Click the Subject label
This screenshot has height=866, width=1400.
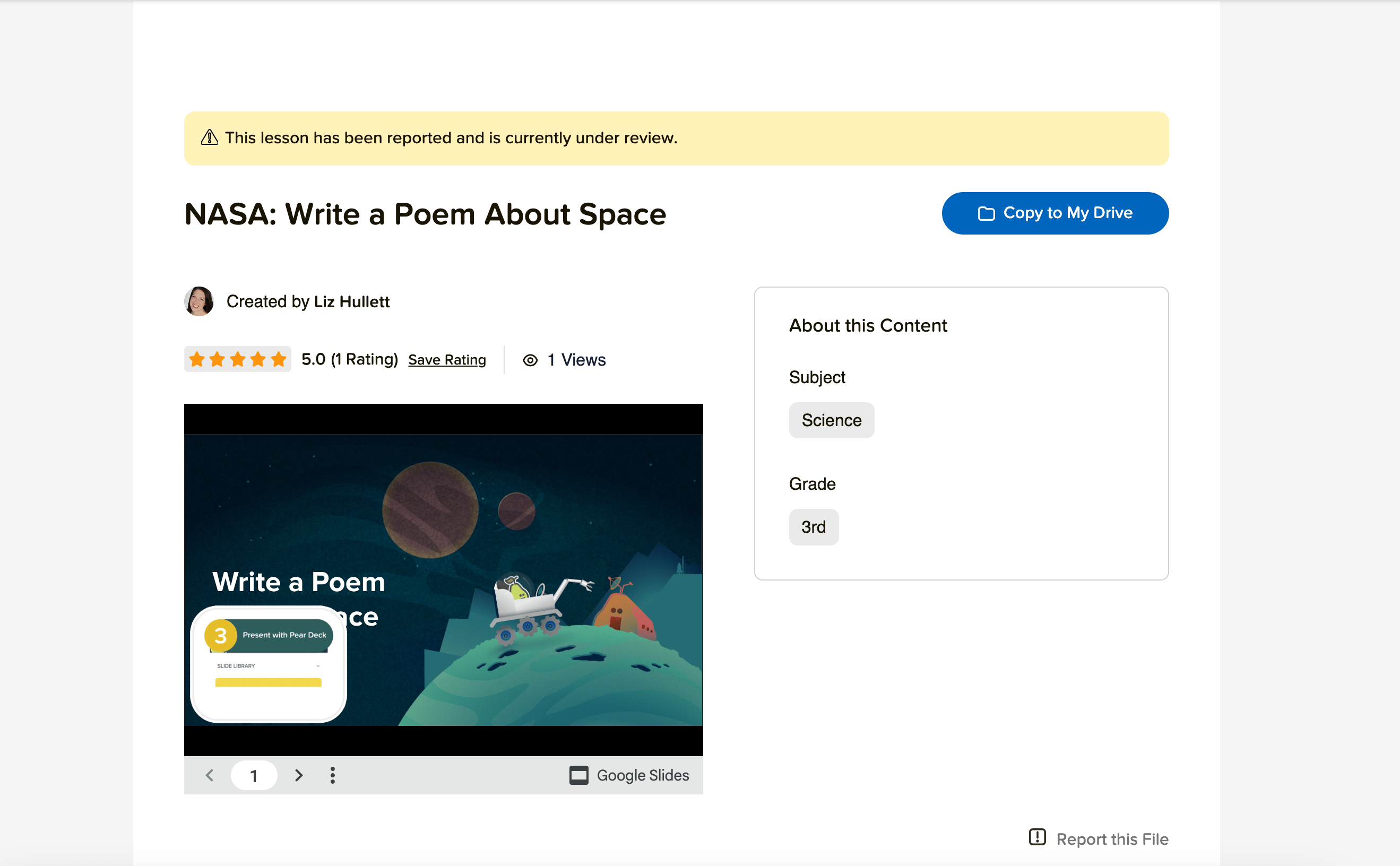pyautogui.click(x=817, y=377)
